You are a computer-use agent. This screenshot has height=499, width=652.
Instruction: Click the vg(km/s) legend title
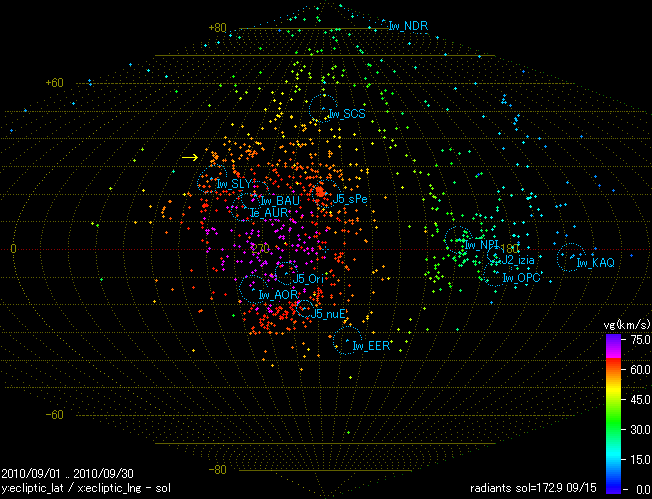[x=627, y=324]
